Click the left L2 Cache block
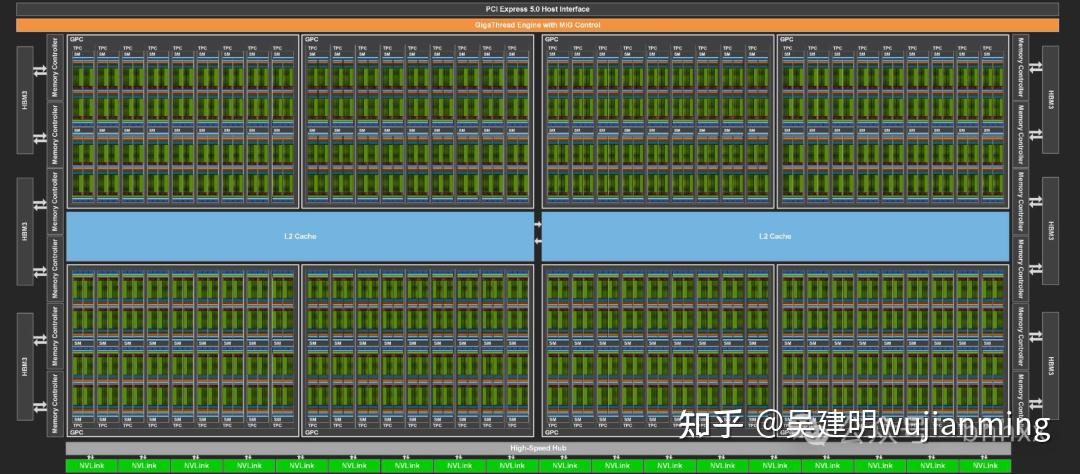Viewport: 1080px width, 474px height. click(300, 236)
